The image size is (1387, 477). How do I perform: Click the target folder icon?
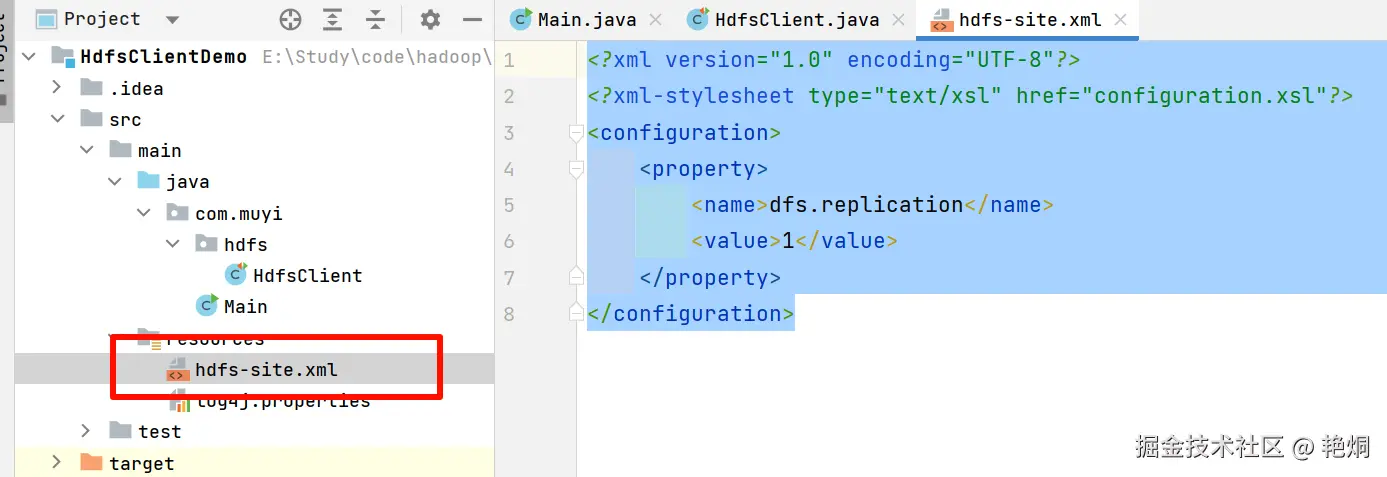coord(91,462)
